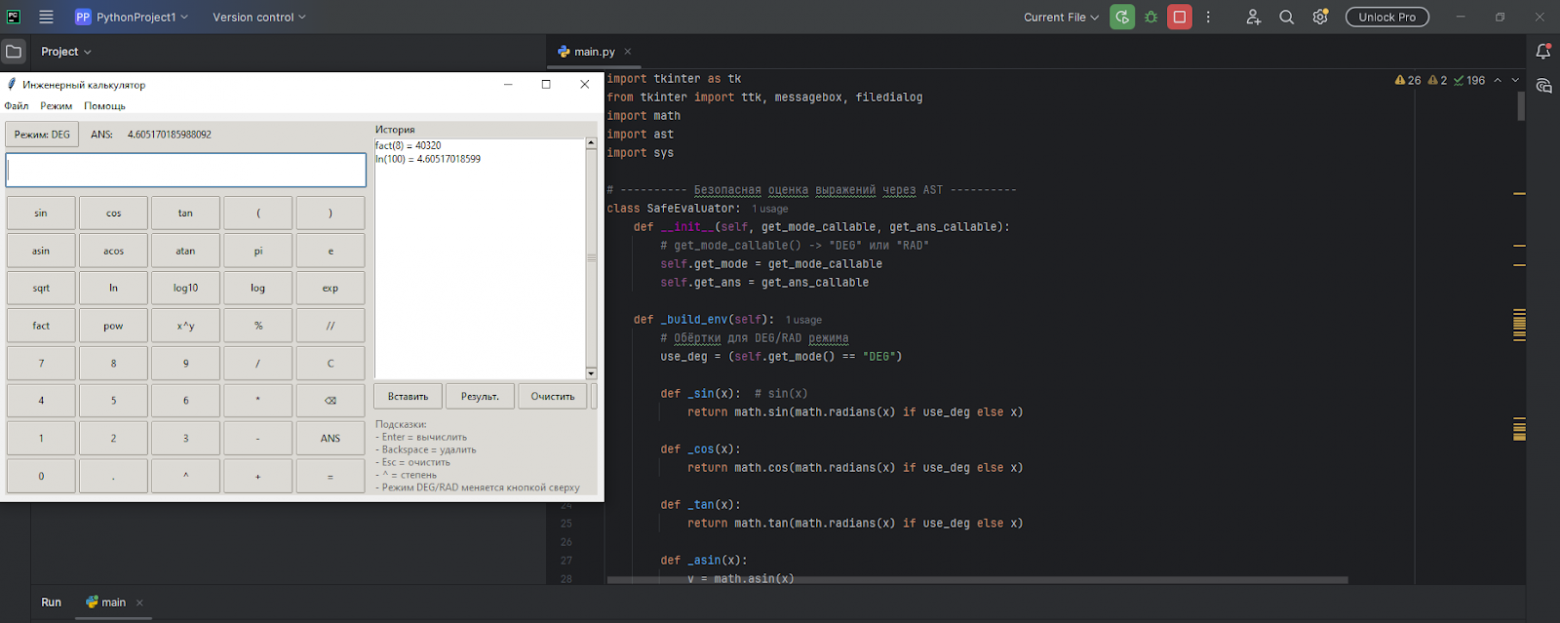Open the Notifications bell icon
Viewport: 1560px width, 623px height.
pos(1543,52)
